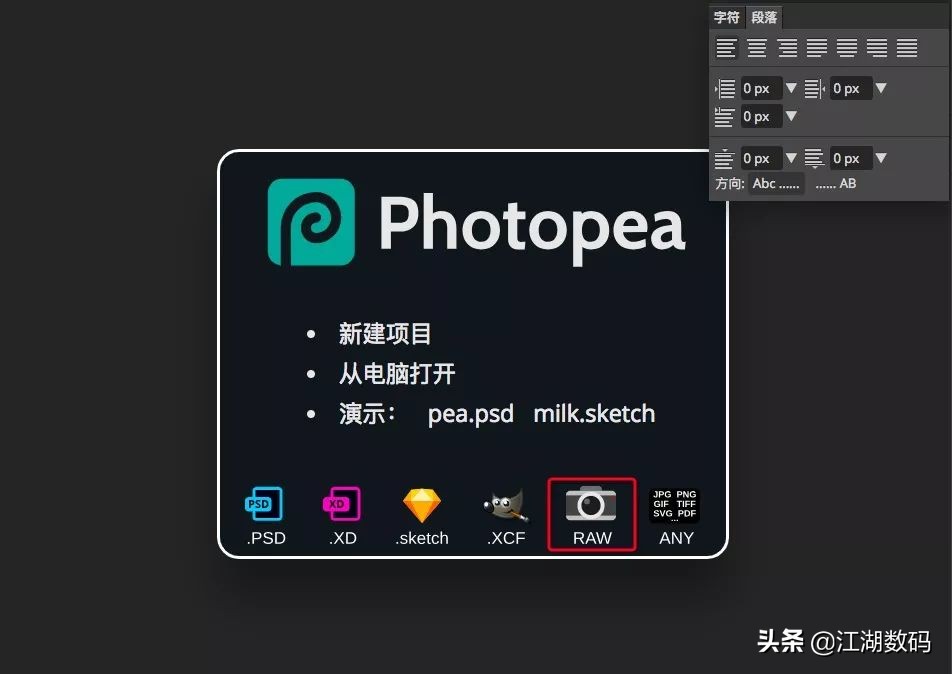
Task: Choose justify all lines icon
Action: 907,48
